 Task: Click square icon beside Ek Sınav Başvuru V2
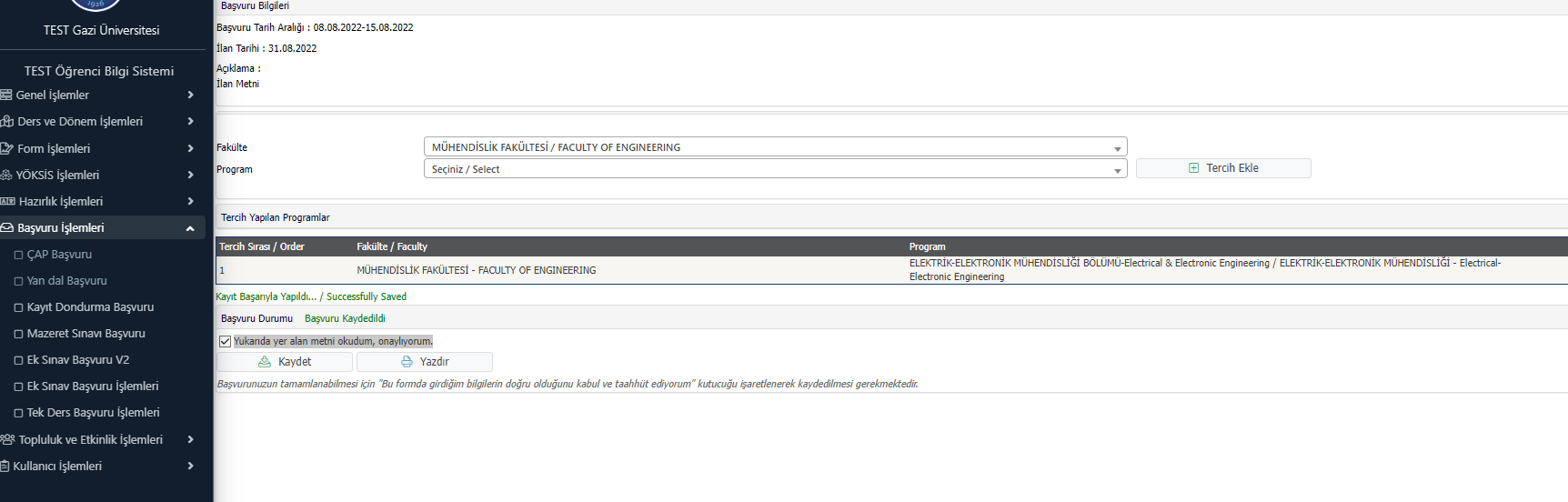tap(18, 360)
